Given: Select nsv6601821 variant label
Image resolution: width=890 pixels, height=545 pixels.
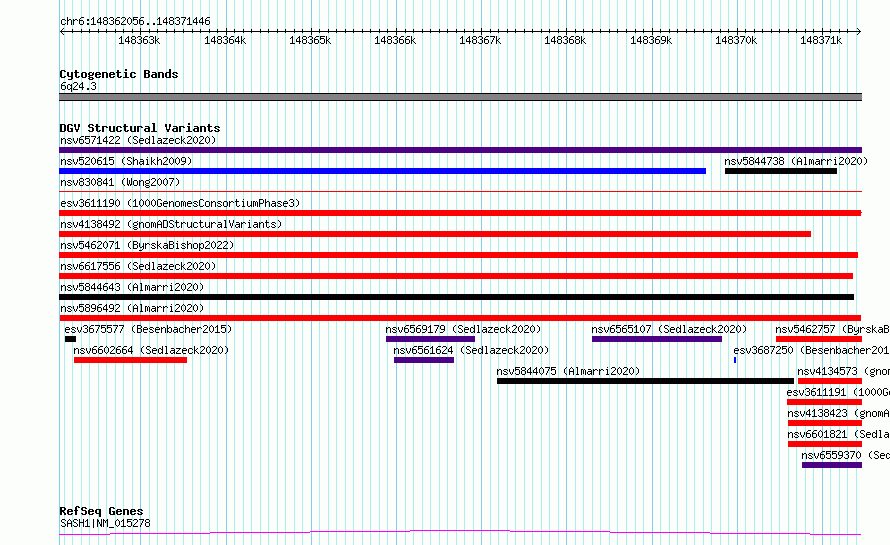Looking at the screenshot, I should (x=838, y=434).
